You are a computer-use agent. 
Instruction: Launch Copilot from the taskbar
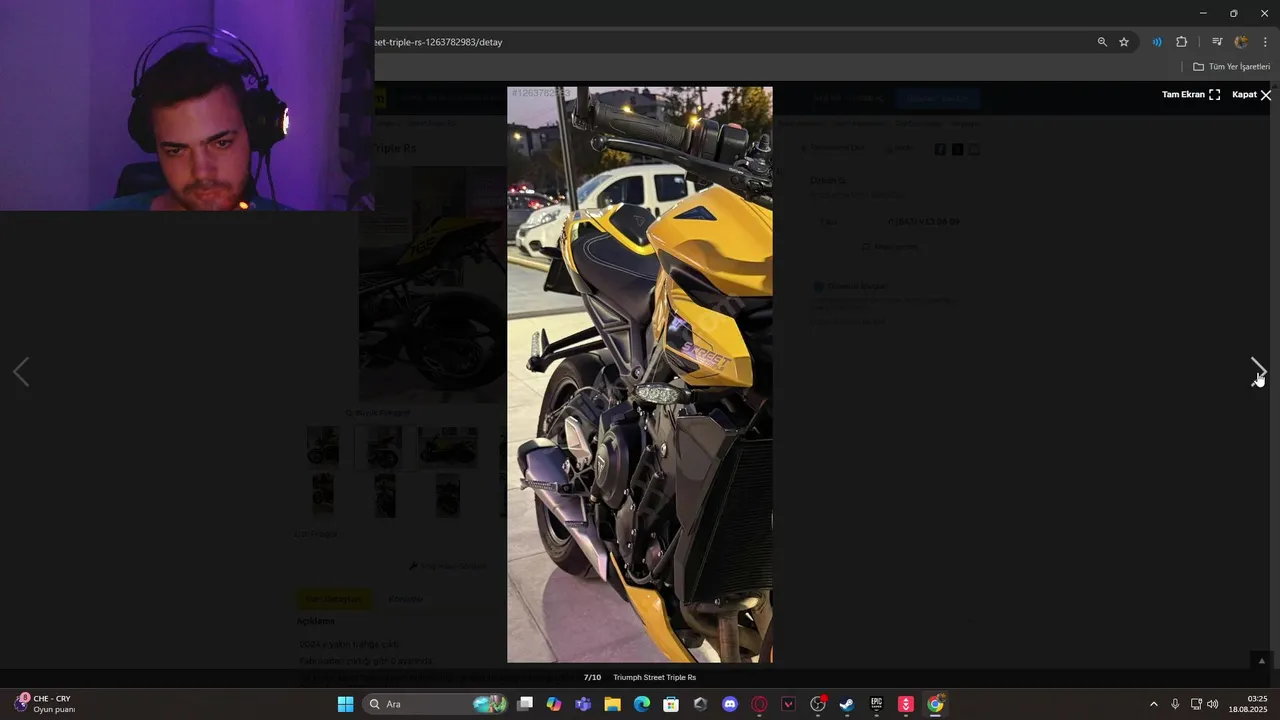click(554, 704)
